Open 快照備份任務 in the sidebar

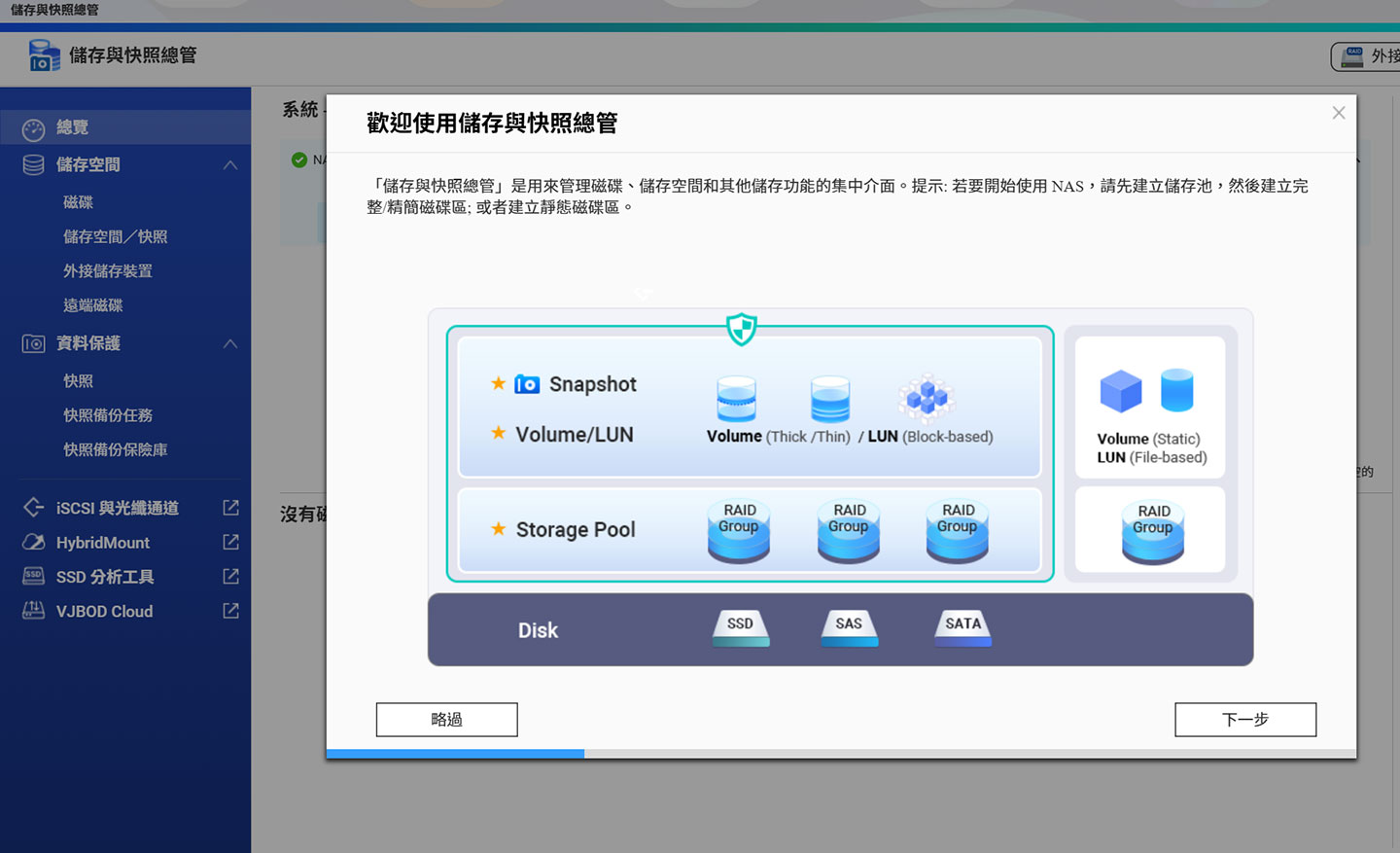(108, 415)
